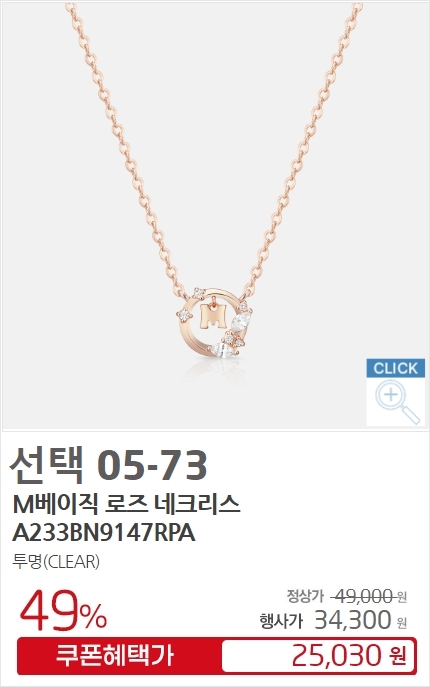Click the model code A233BN9147RPA
Screen dimensions: 430x687
point(103,533)
